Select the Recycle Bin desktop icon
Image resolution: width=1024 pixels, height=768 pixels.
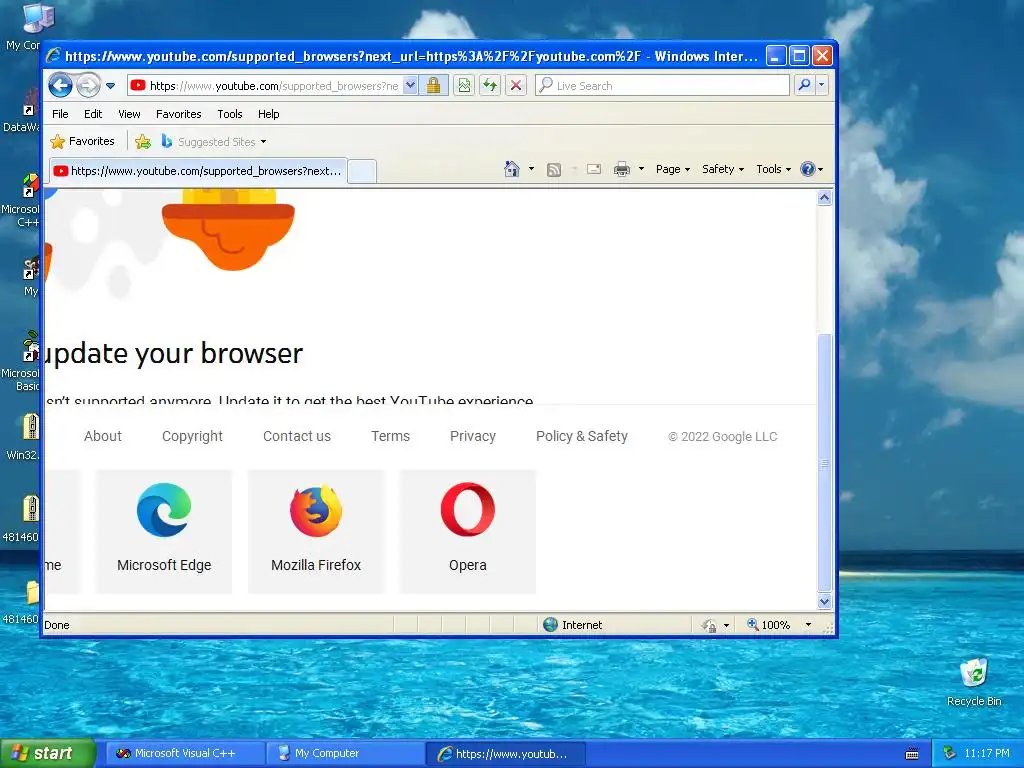coord(974,682)
